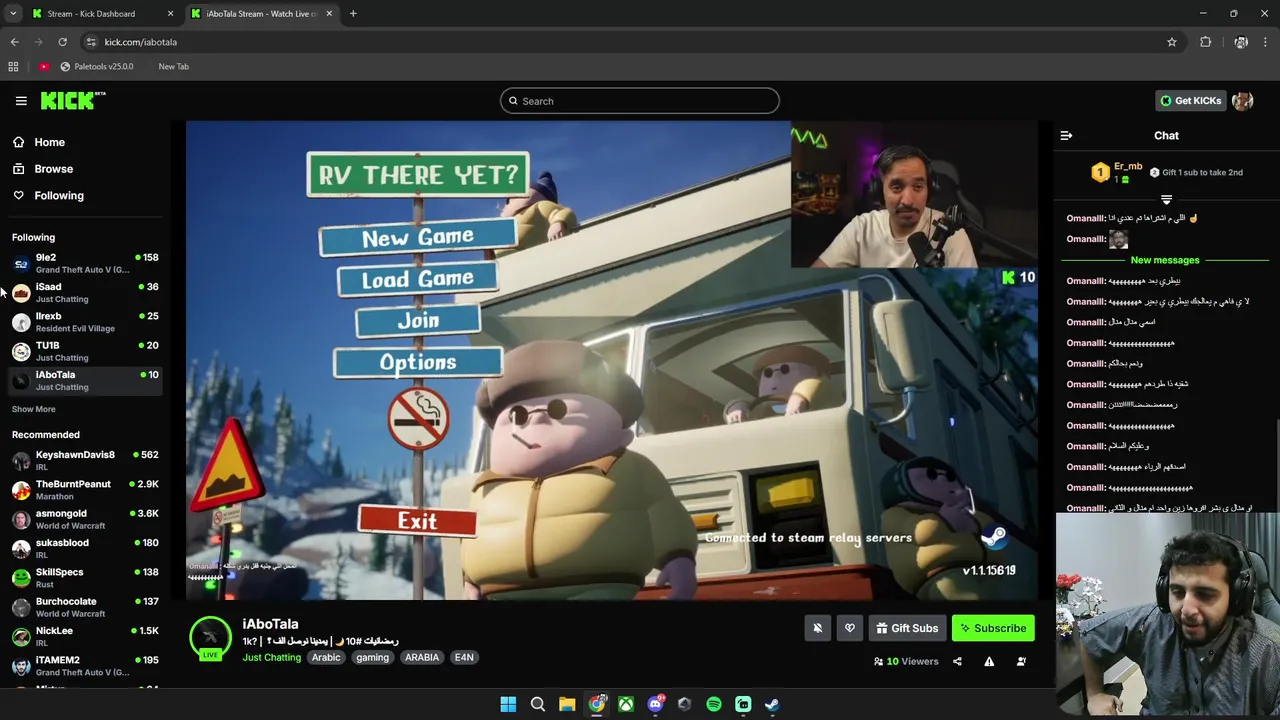Screen dimensions: 1280x720
Task: Toggle stream notifications bell
Action: pos(817,628)
